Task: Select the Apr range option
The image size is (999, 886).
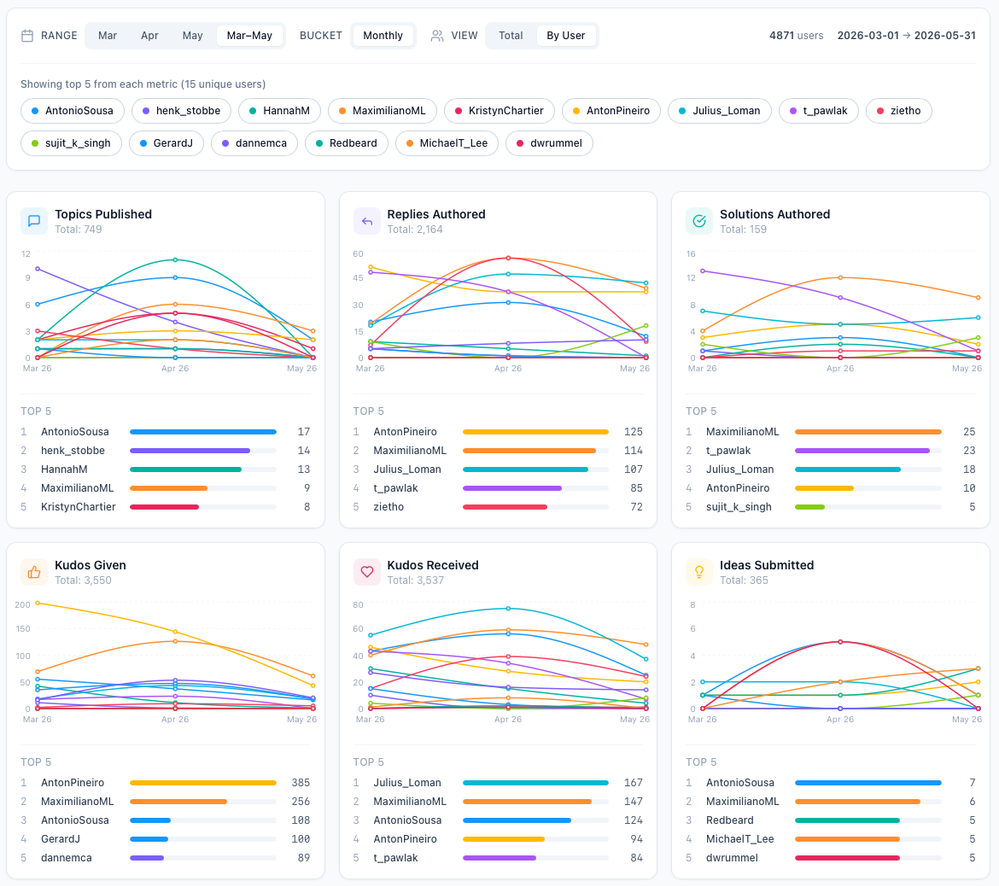Action: pos(150,36)
